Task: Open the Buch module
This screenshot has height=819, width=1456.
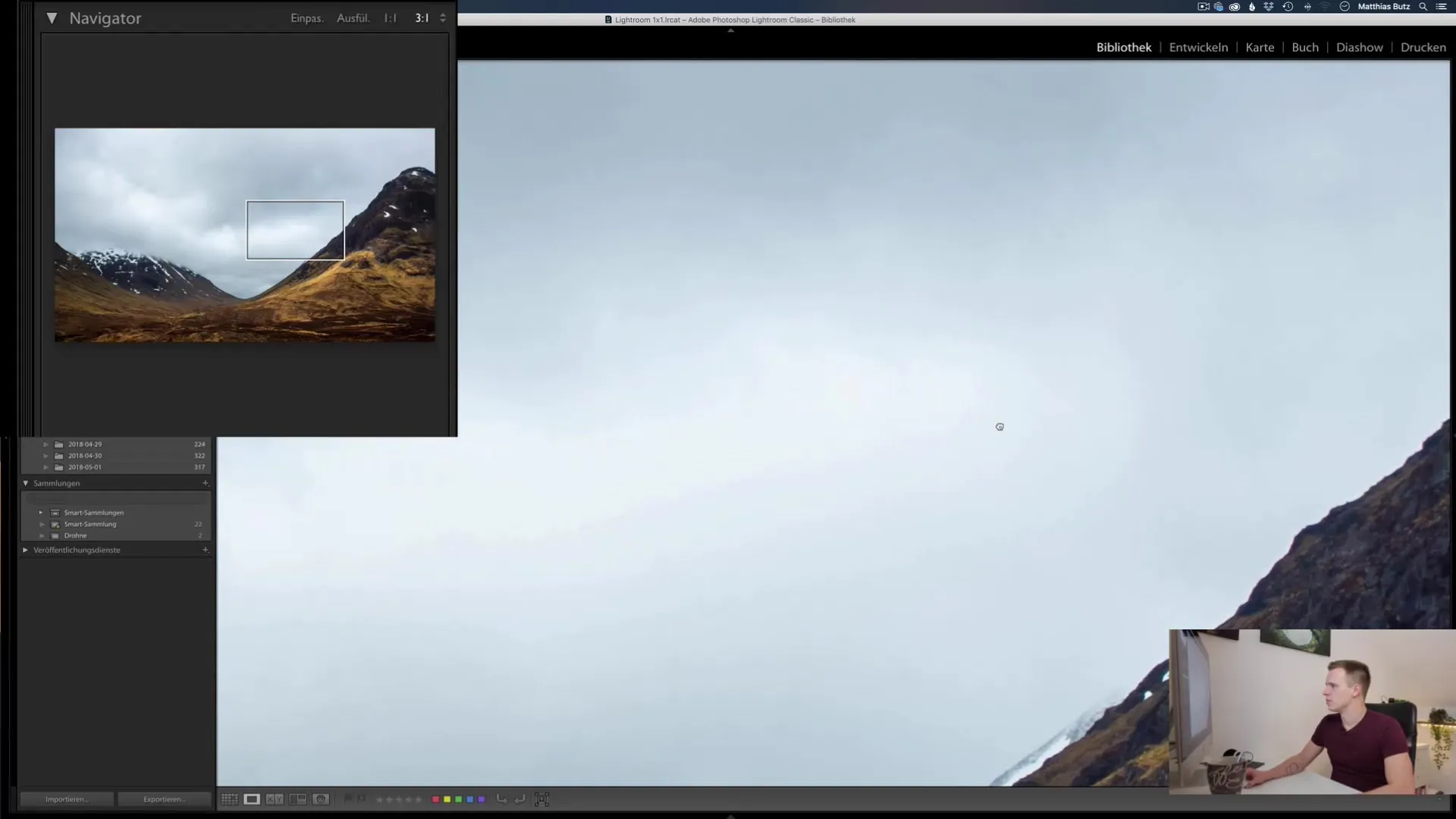Action: coord(1305,47)
